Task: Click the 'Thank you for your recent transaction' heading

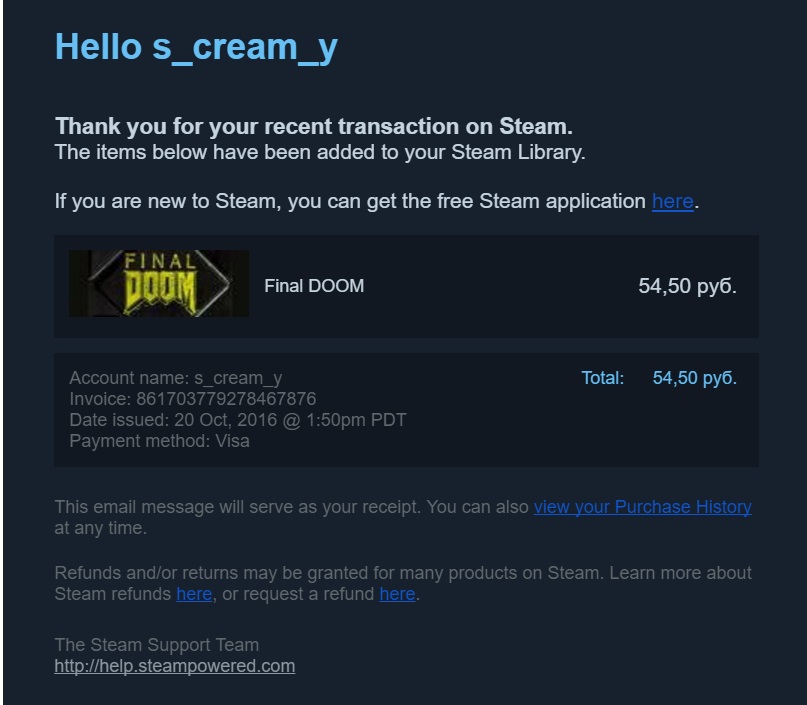Action: click(313, 127)
